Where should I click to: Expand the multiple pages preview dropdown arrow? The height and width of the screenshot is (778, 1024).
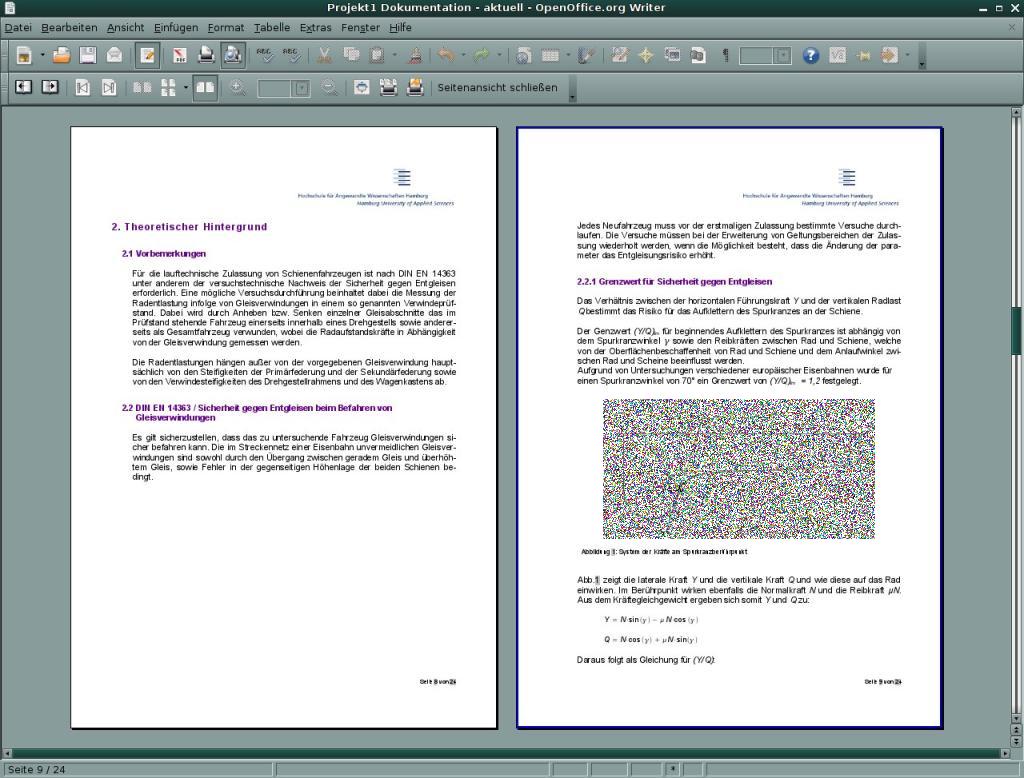[x=185, y=88]
